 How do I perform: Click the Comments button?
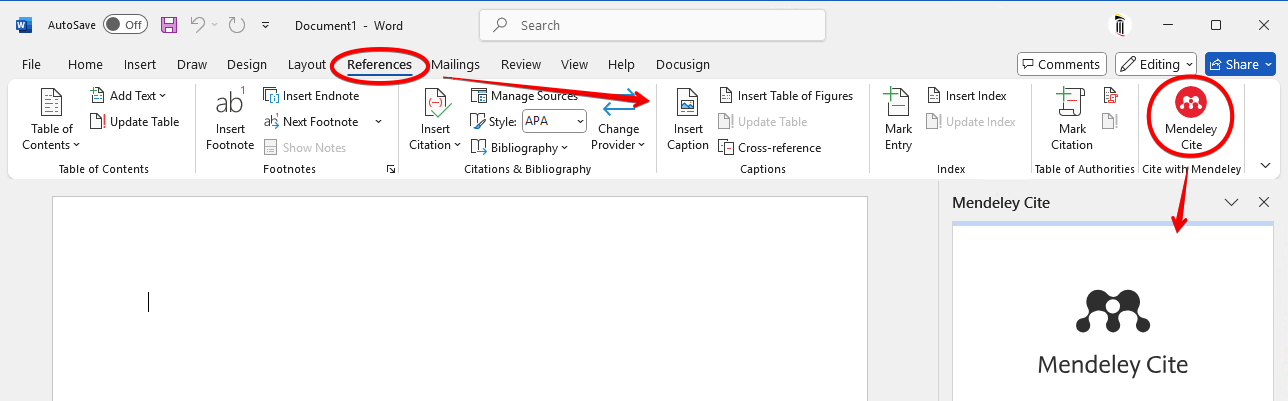(1061, 64)
